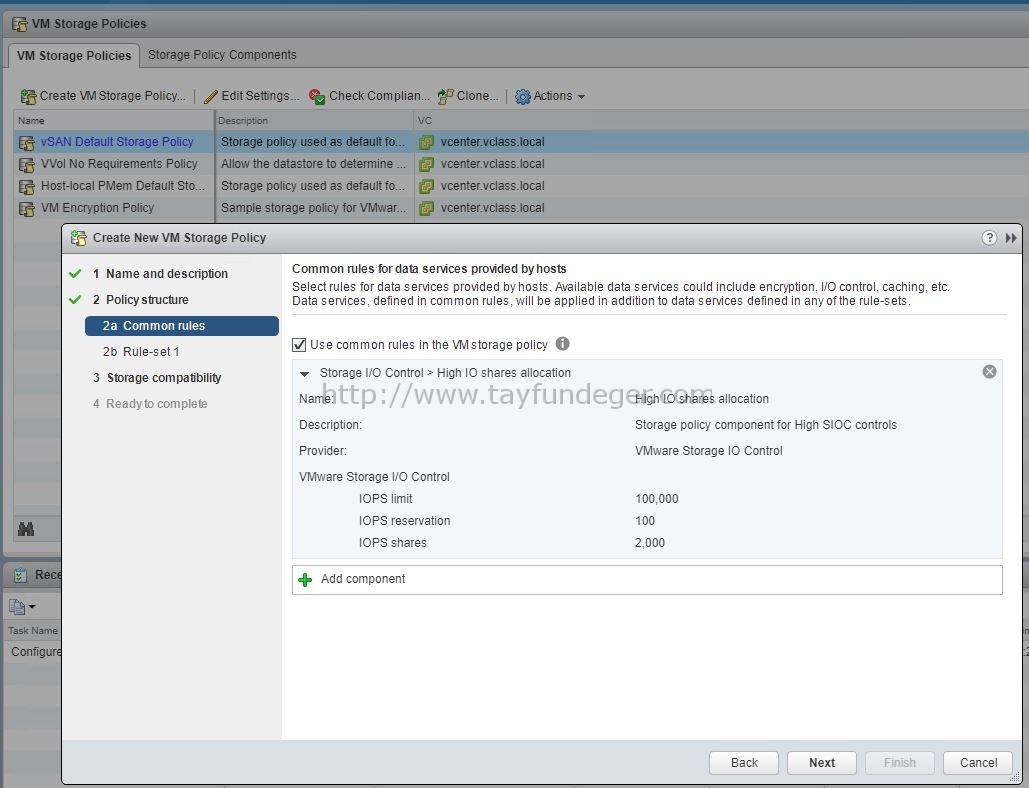Click Create VM Storage Policy toolbar icon
Image resolution: width=1029 pixels, height=788 pixels.
coord(28,96)
